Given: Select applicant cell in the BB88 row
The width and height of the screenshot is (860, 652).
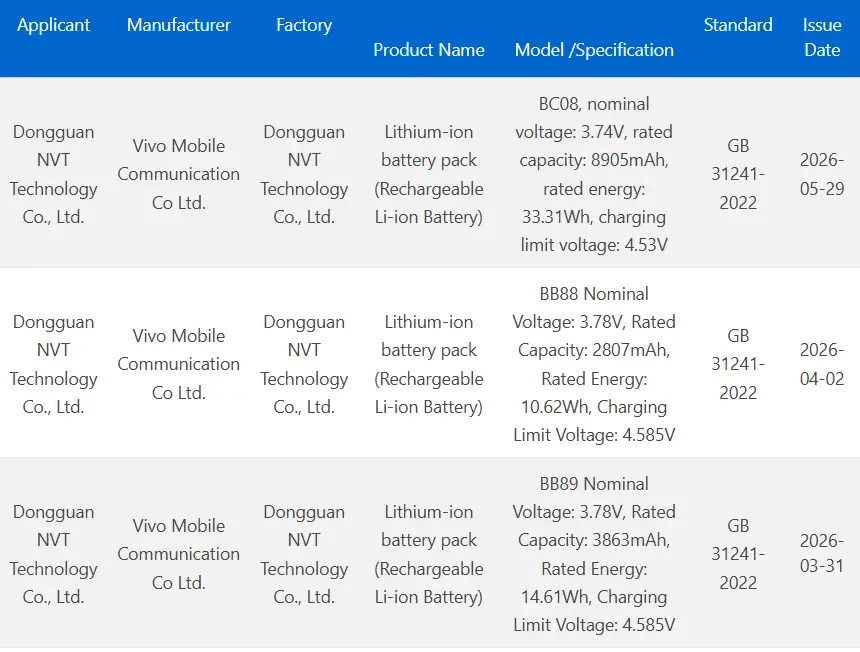Looking at the screenshot, I should coord(53,364).
